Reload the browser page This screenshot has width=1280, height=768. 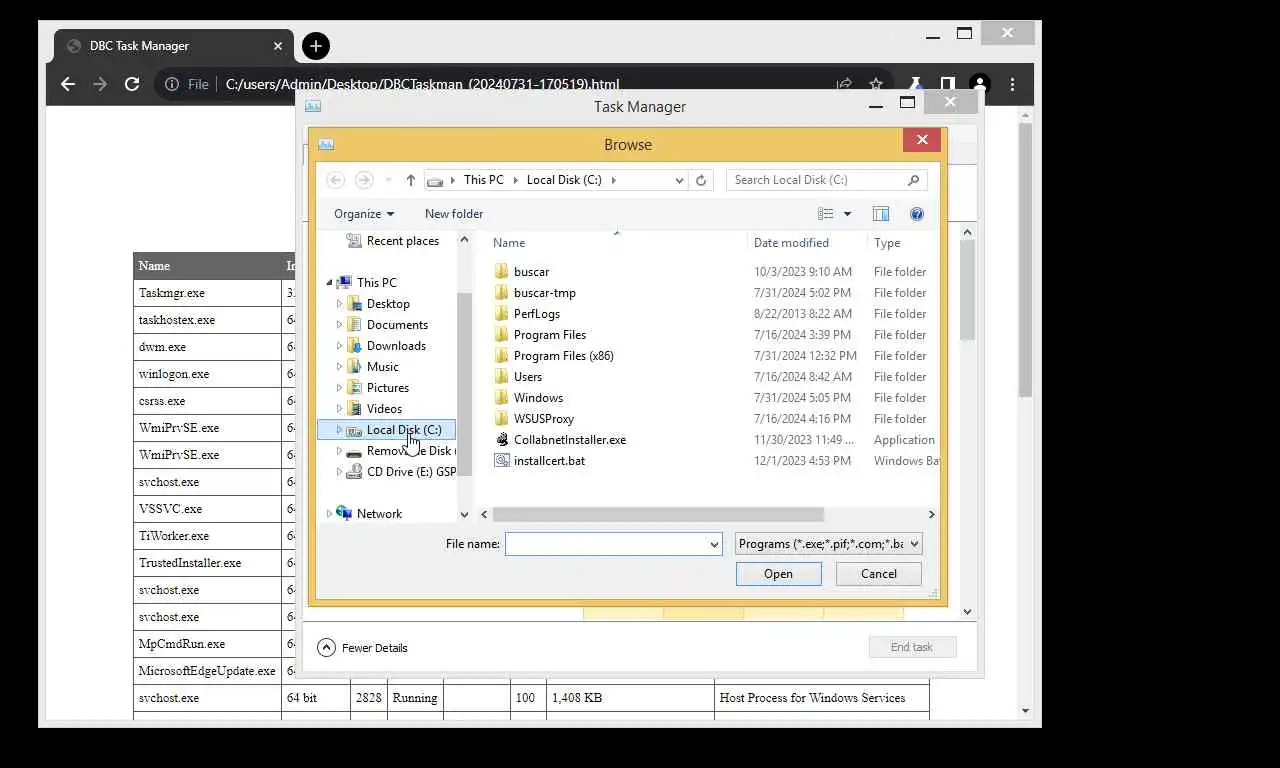132,85
